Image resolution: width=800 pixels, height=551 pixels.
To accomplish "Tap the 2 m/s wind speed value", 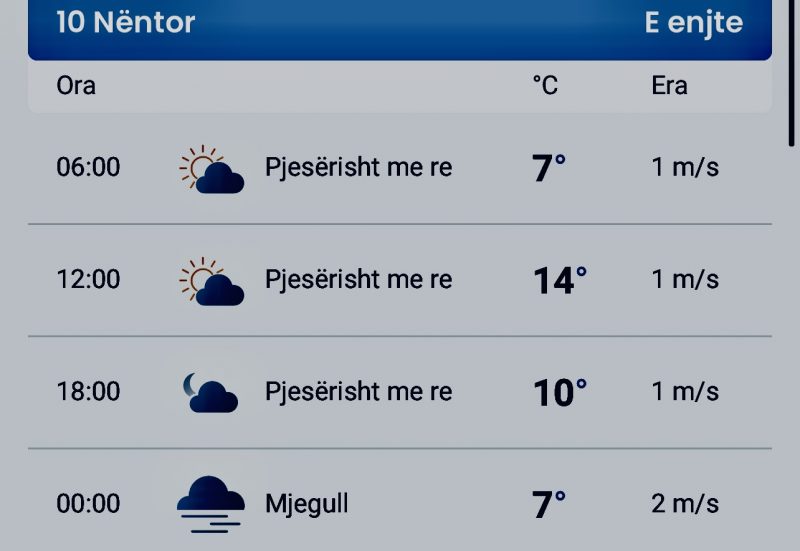I will pos(685,504).
